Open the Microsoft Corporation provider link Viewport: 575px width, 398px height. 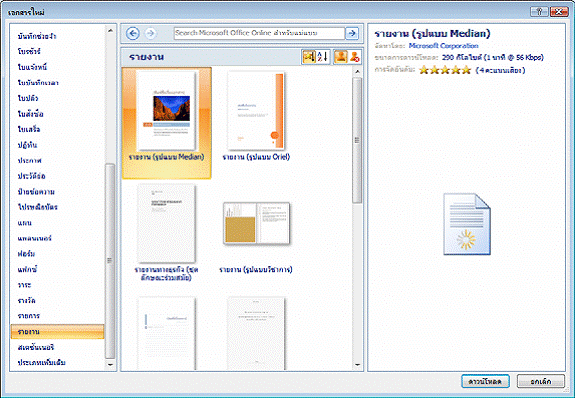click(x=443, y=46)
